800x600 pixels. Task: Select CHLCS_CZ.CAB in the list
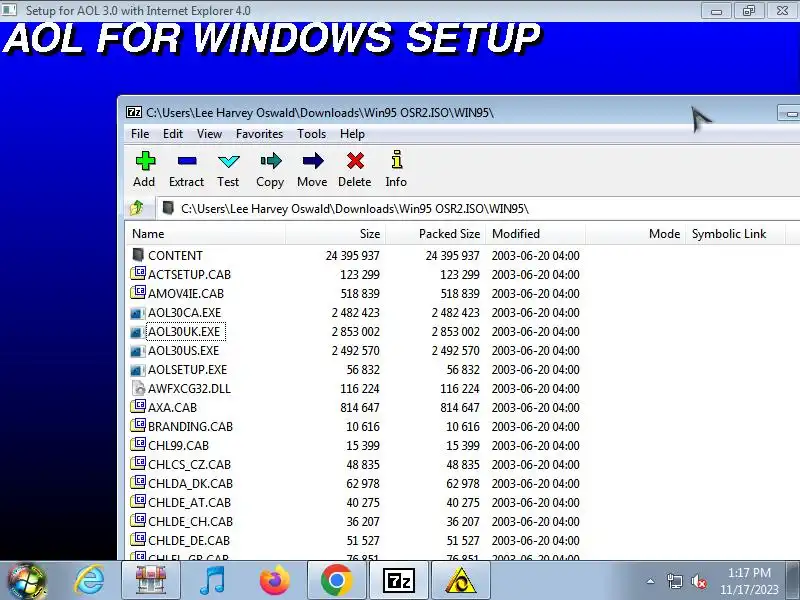[189, 464]
